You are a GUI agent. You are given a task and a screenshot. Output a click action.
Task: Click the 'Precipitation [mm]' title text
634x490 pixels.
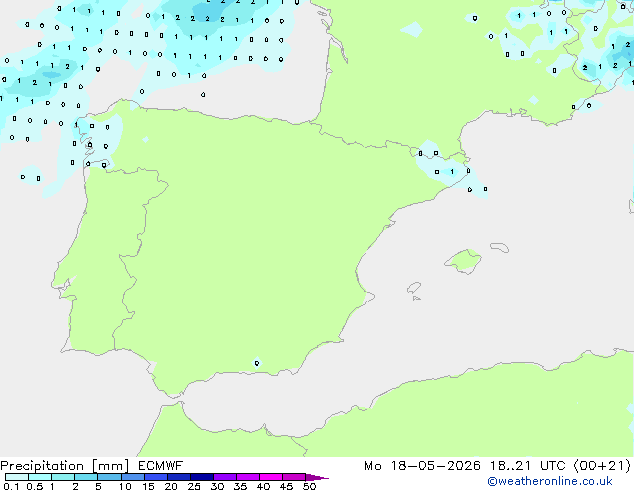[65, 466]
